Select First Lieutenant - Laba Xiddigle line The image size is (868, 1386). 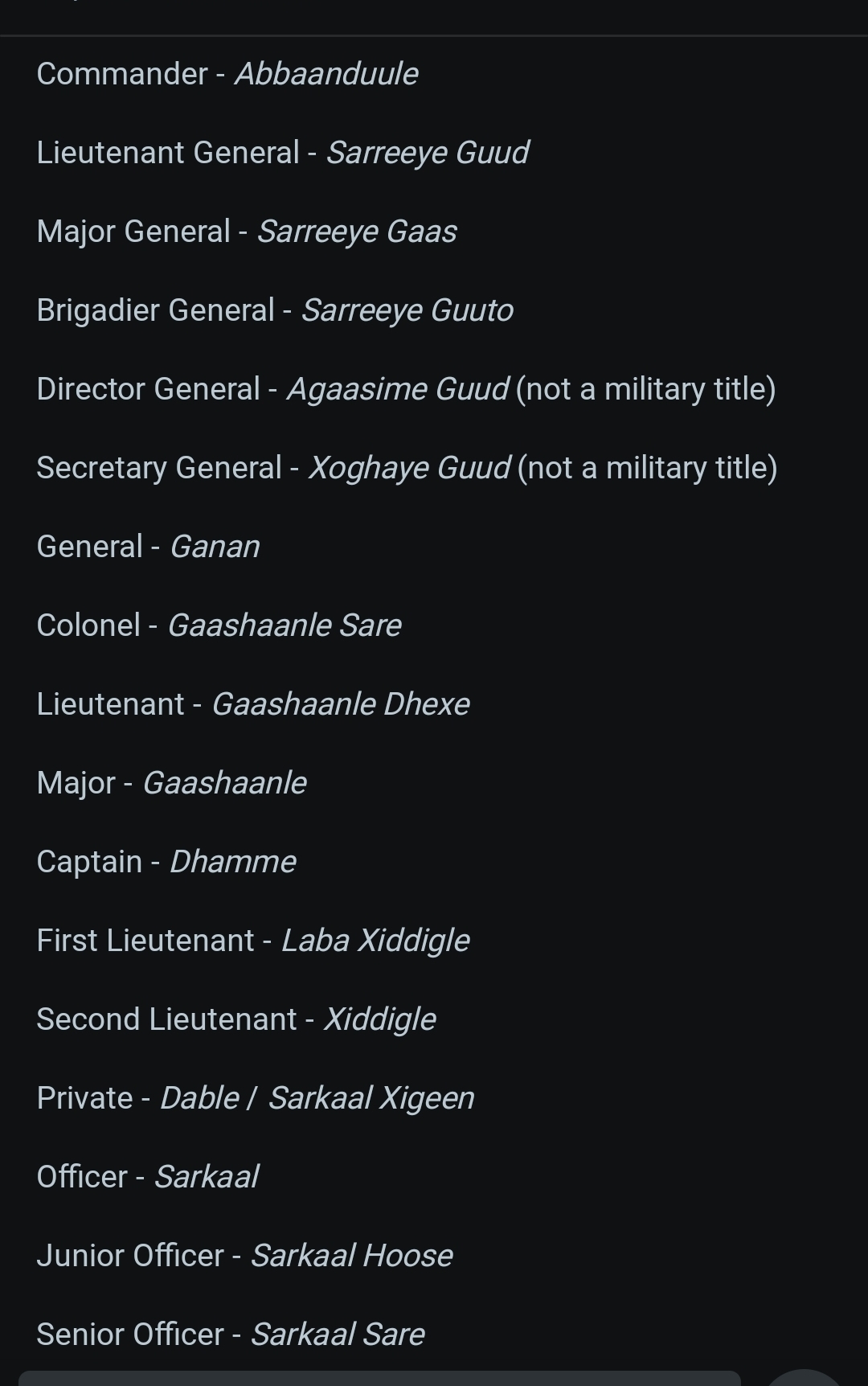[253, 941]
